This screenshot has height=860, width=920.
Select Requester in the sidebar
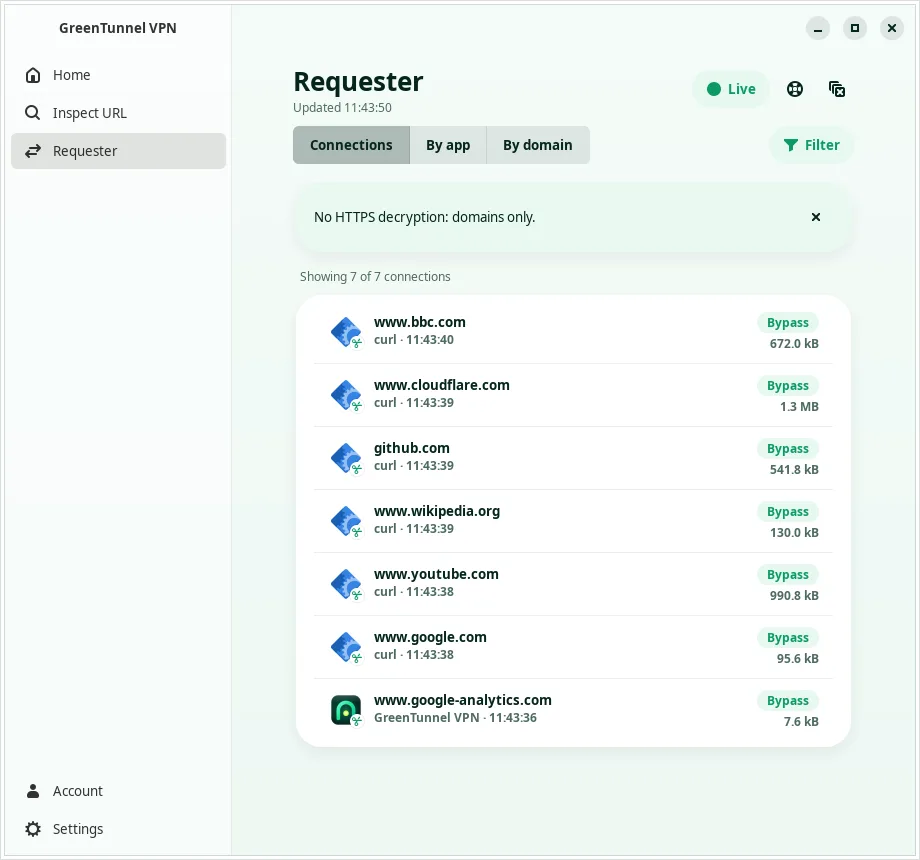tap(118, 151)
